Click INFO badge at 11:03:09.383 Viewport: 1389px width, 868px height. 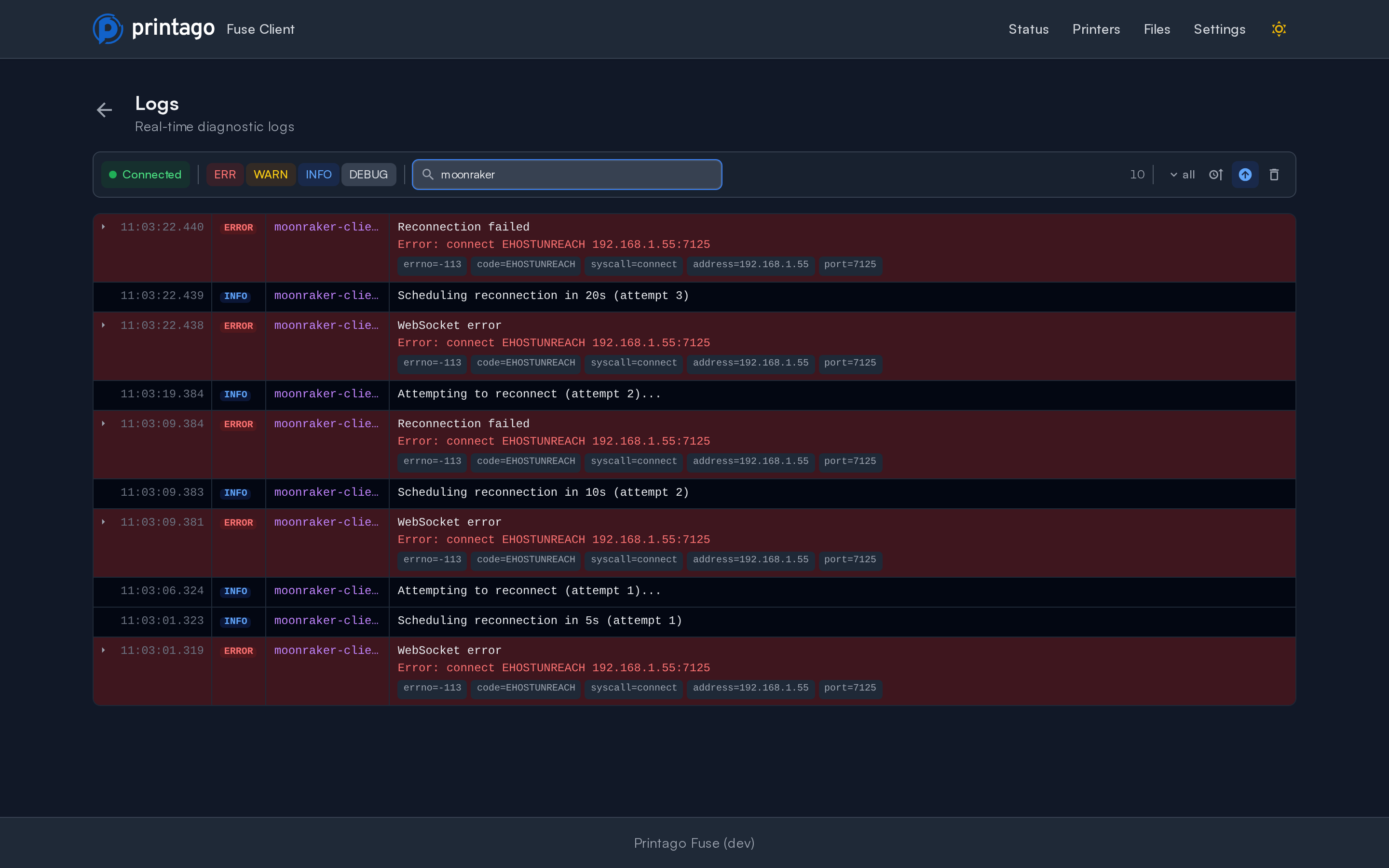click(x=235, y=493)
